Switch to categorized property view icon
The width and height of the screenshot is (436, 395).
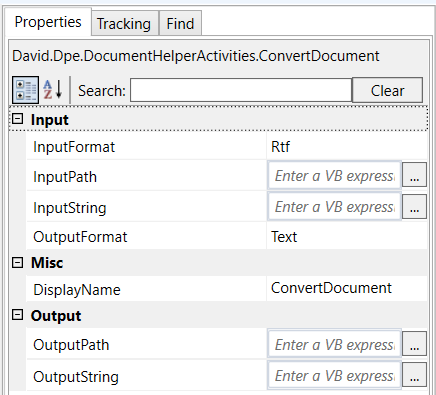pyautogui.click(x=25, y=90)
